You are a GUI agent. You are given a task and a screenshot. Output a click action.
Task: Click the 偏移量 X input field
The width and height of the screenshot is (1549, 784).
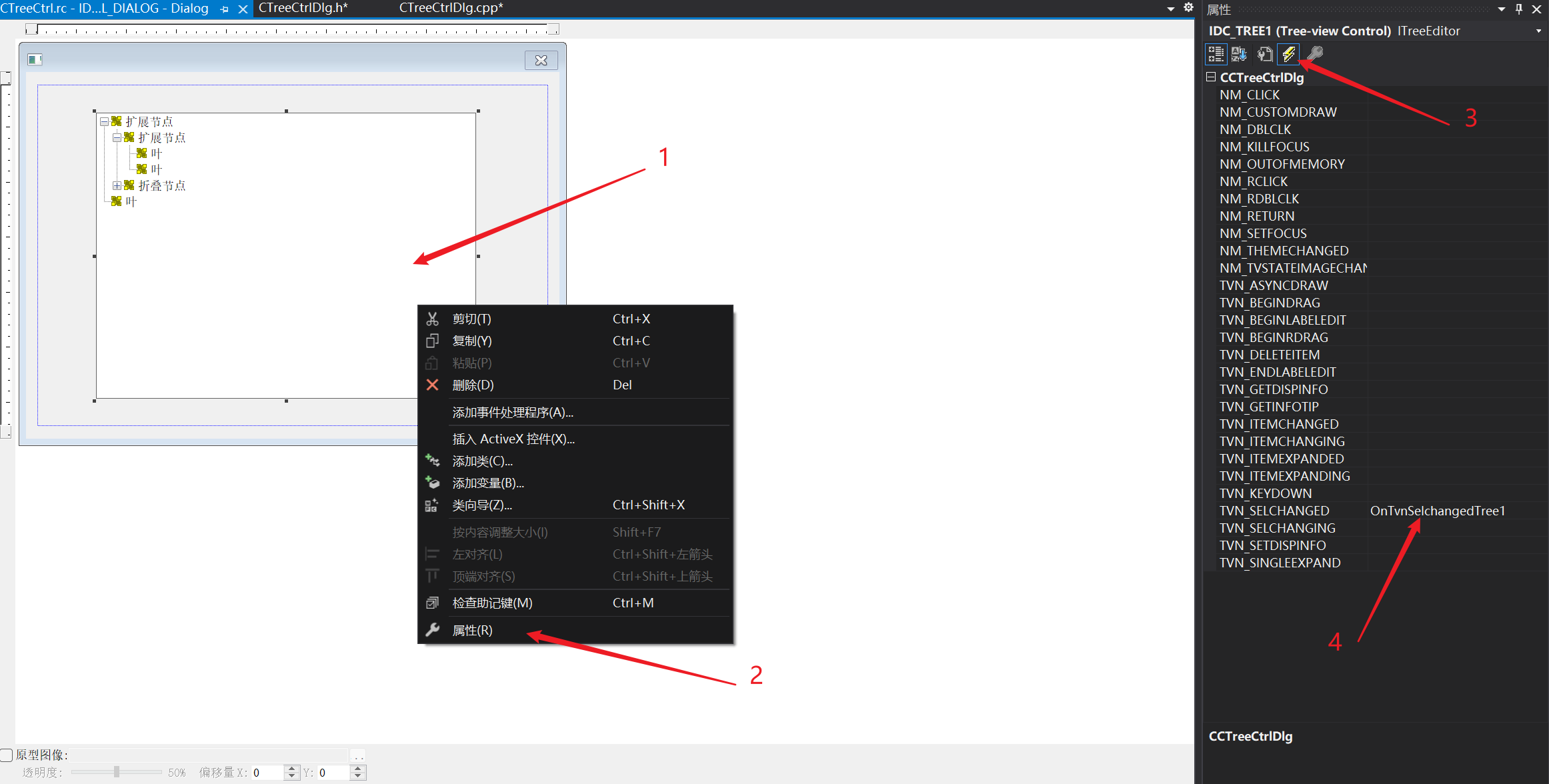(267, 773)
